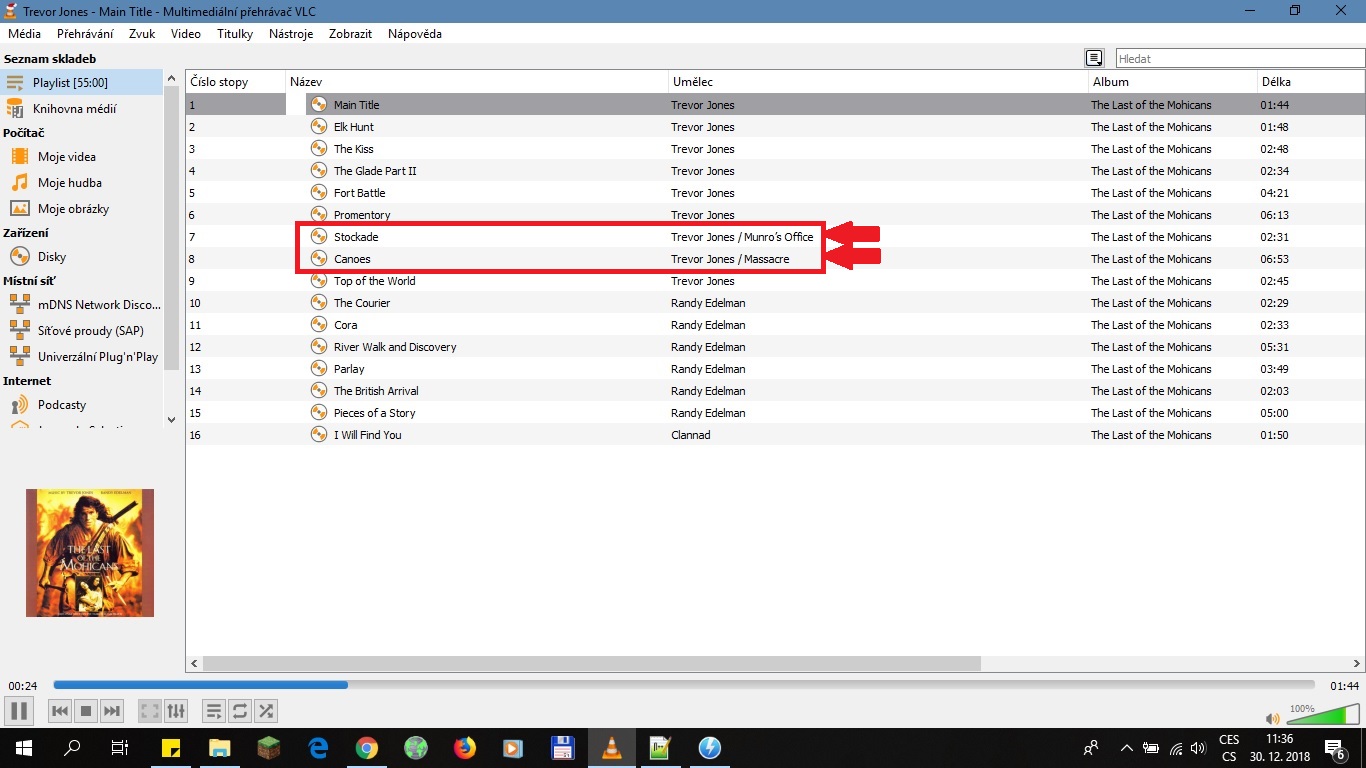Toggle loop repeat mode
The width and height of the screenshot is (1366, 768).
point(239,711)
